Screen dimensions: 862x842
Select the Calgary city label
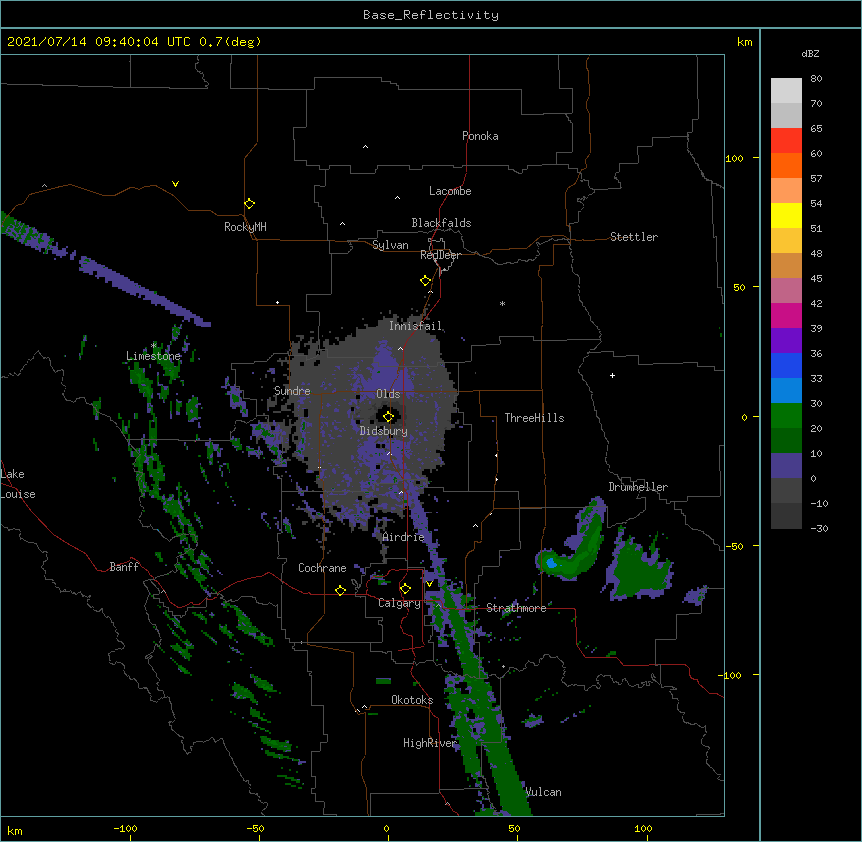point(399,603)
